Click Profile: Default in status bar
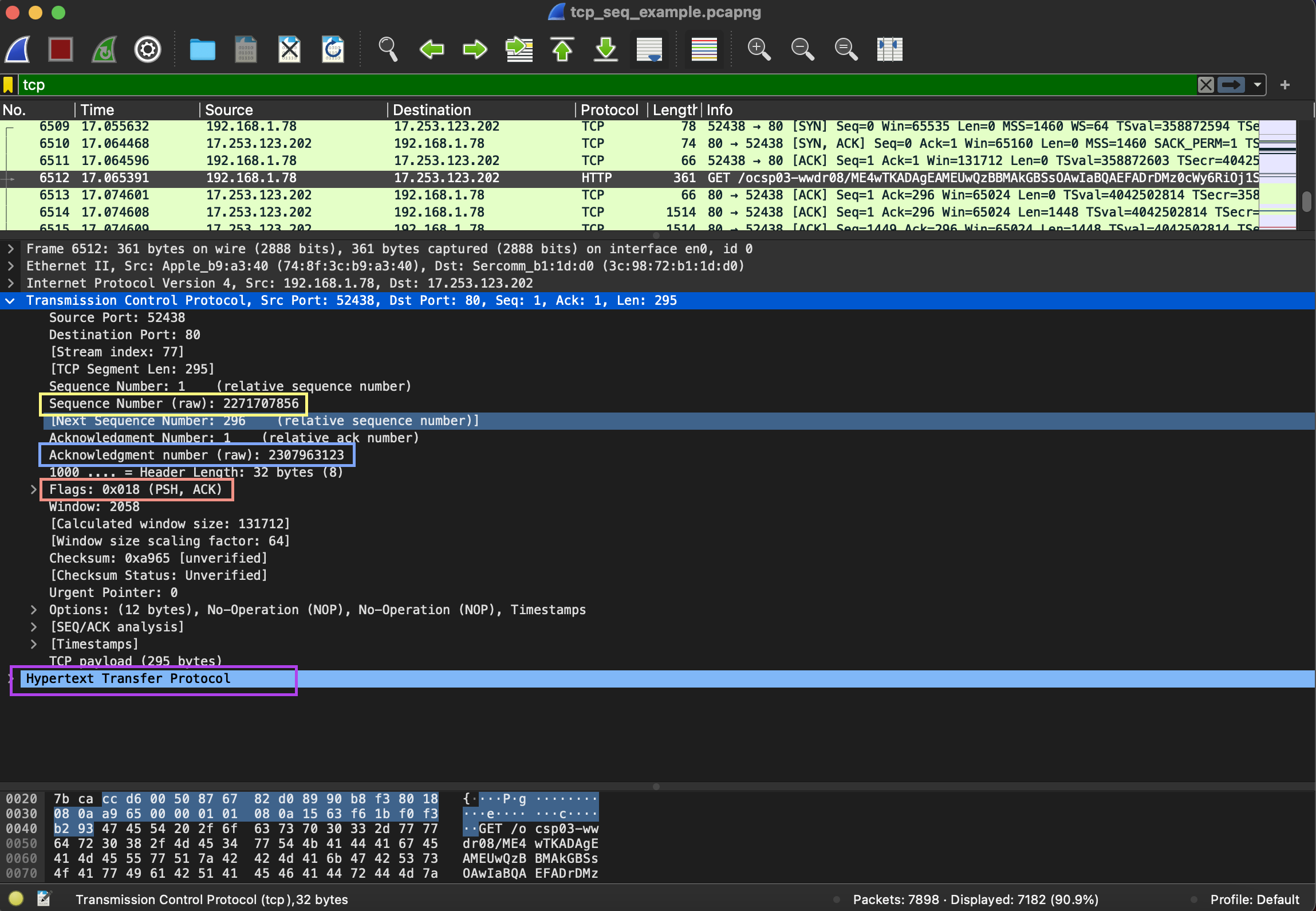 tap(1254, 900)
